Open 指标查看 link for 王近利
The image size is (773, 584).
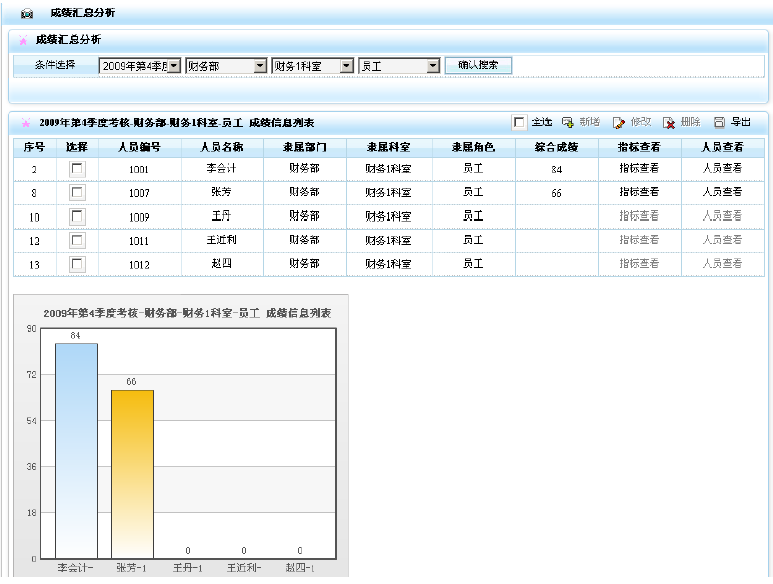[639, 240]
